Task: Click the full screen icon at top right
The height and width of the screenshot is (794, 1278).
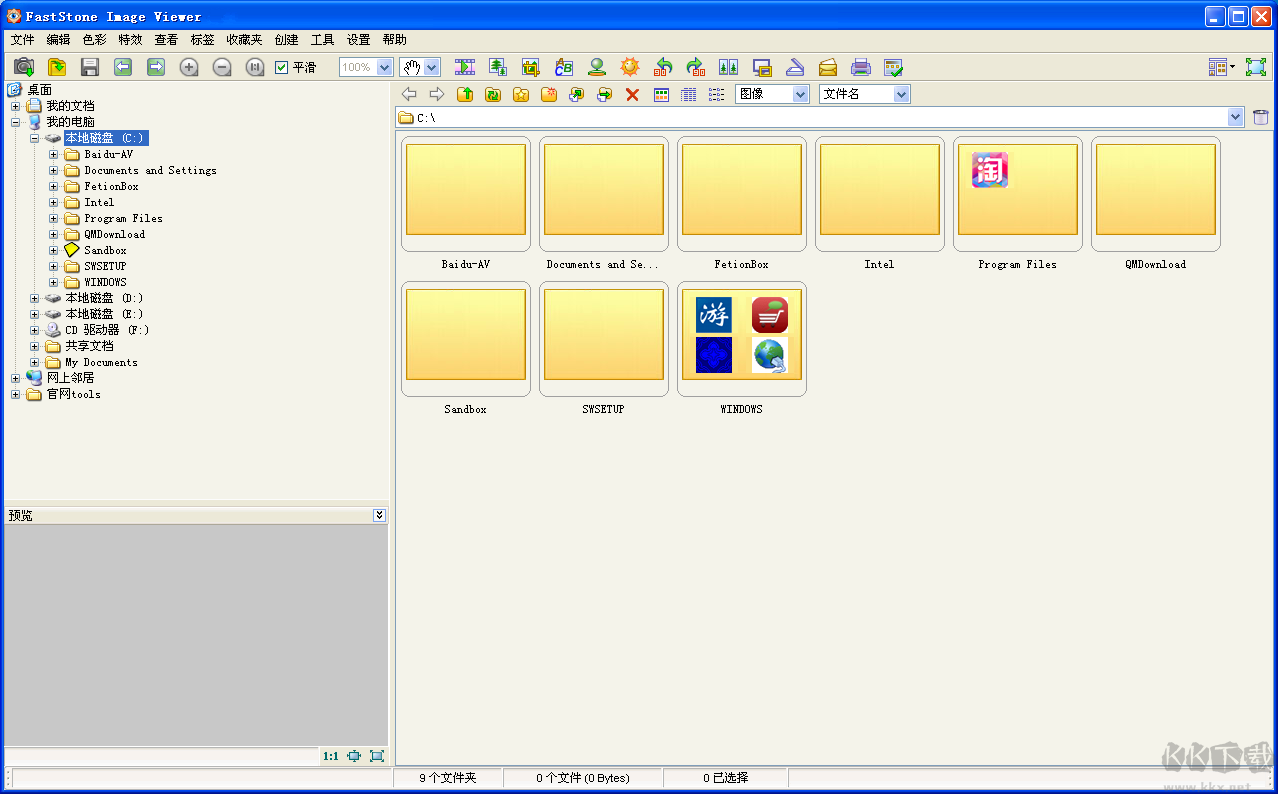Action: [x=1255, y=67]
